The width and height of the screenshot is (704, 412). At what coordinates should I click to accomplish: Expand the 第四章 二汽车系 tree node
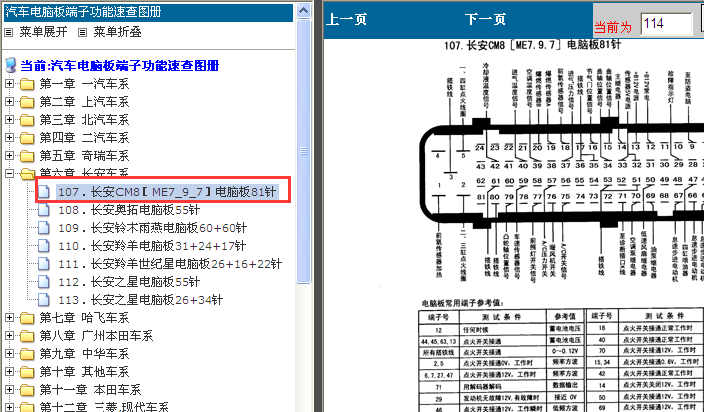[x=9, y=137]
